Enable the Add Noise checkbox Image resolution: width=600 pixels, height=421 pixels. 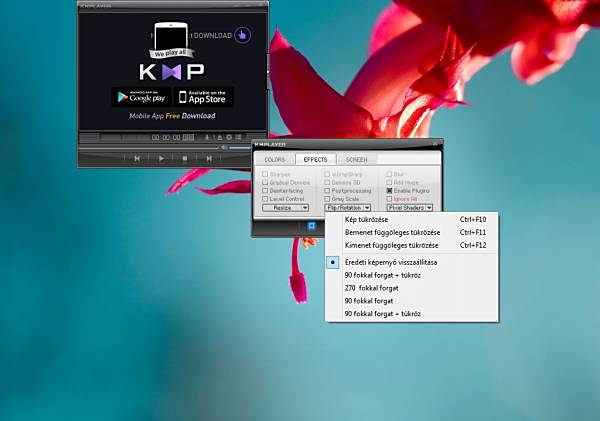[390, 183]
